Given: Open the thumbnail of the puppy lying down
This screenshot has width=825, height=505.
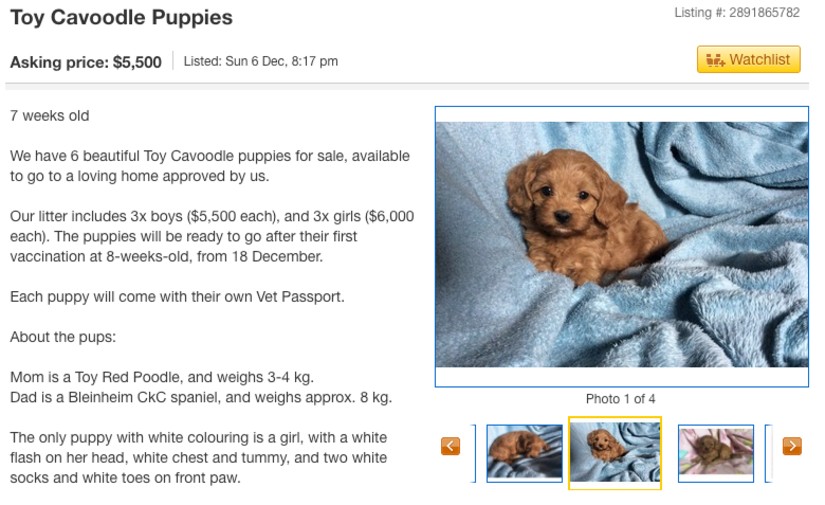Looking at the screenshot, I should (x=525, y=453).
